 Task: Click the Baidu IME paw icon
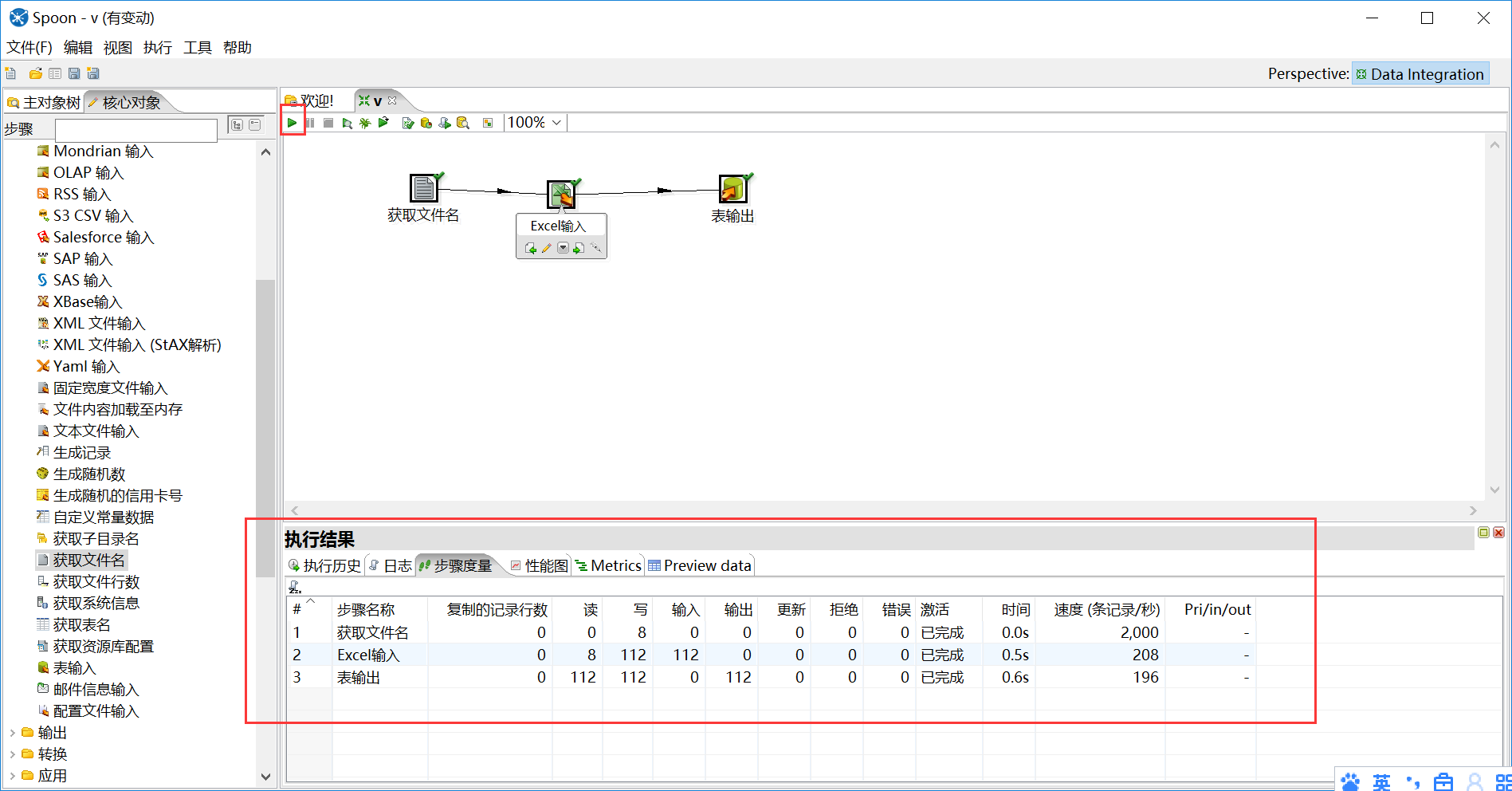(x=1351, y=781)
